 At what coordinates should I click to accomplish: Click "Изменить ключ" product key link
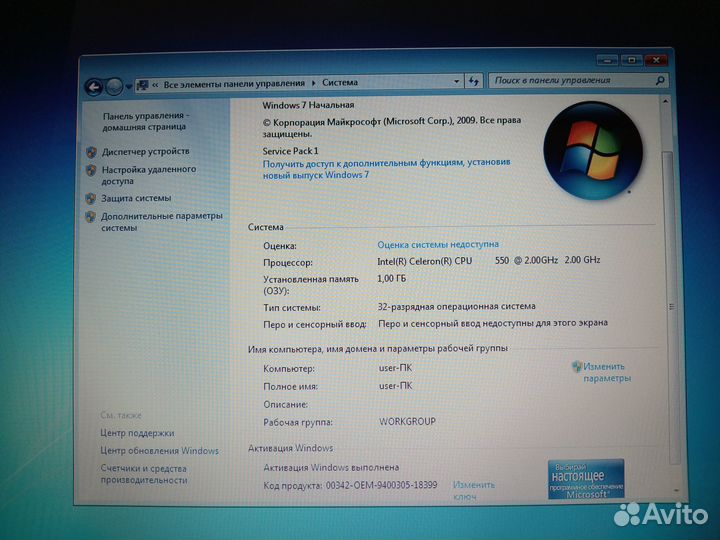click(473, 491)
